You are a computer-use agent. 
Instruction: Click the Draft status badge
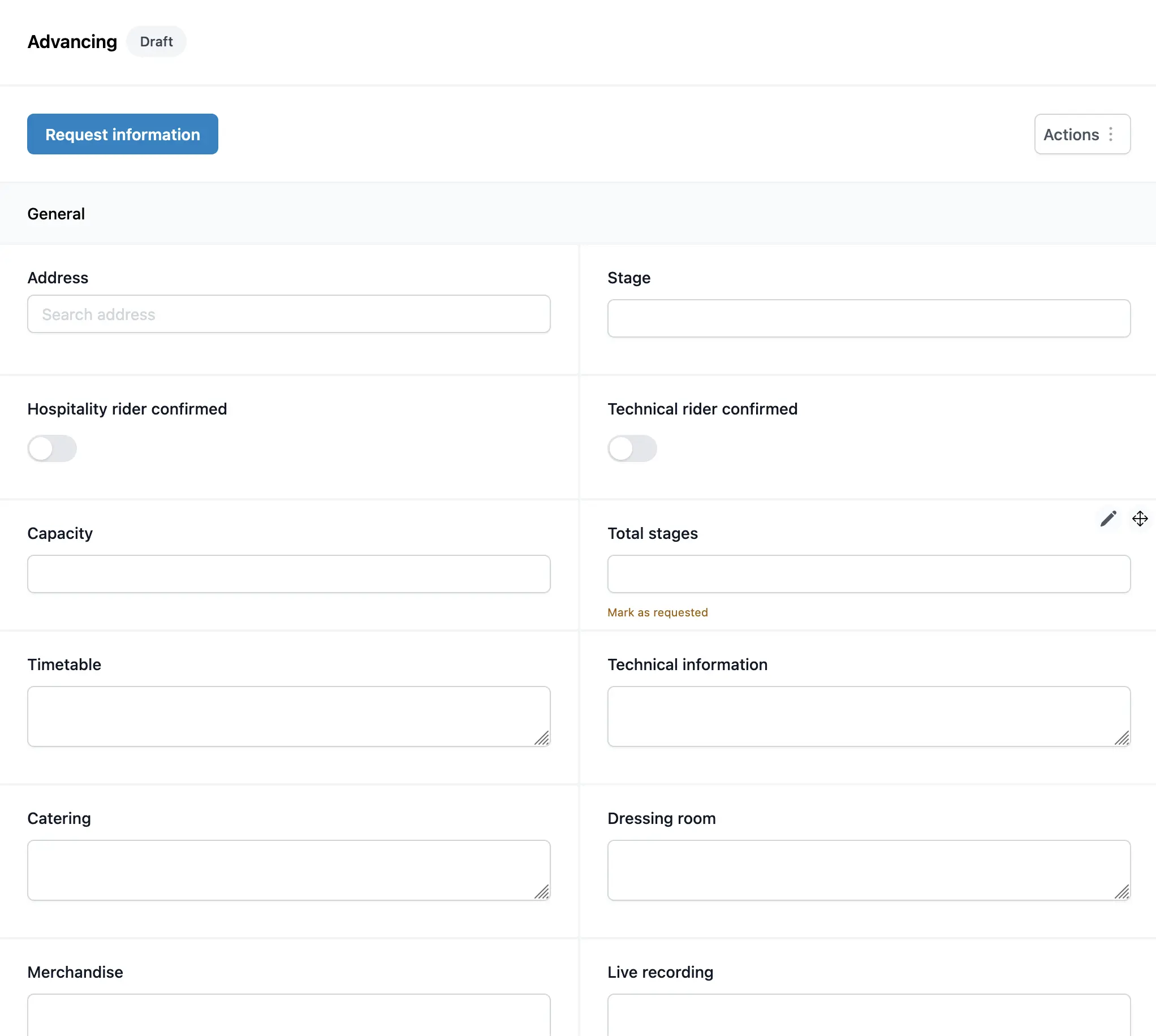tap(156, 41)
